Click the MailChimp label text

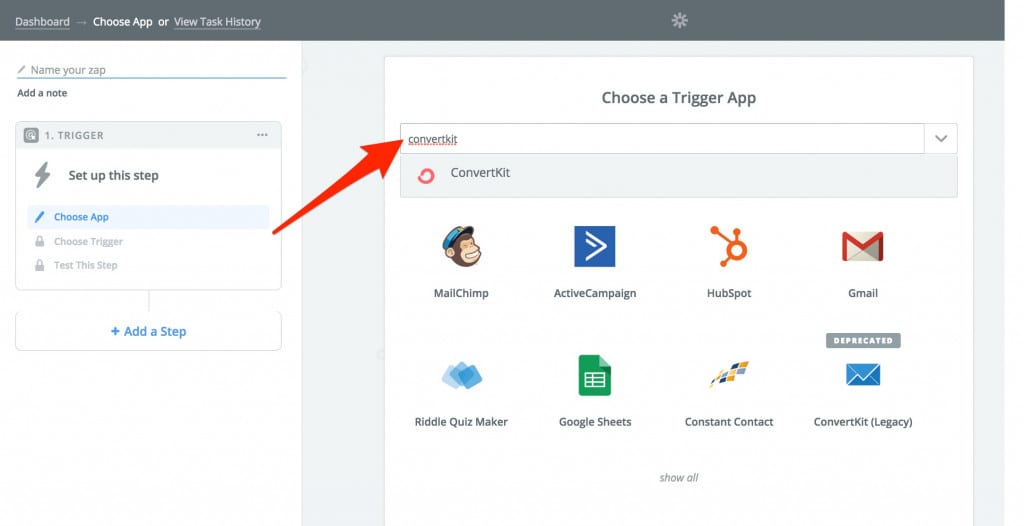(x=461, y=293)
